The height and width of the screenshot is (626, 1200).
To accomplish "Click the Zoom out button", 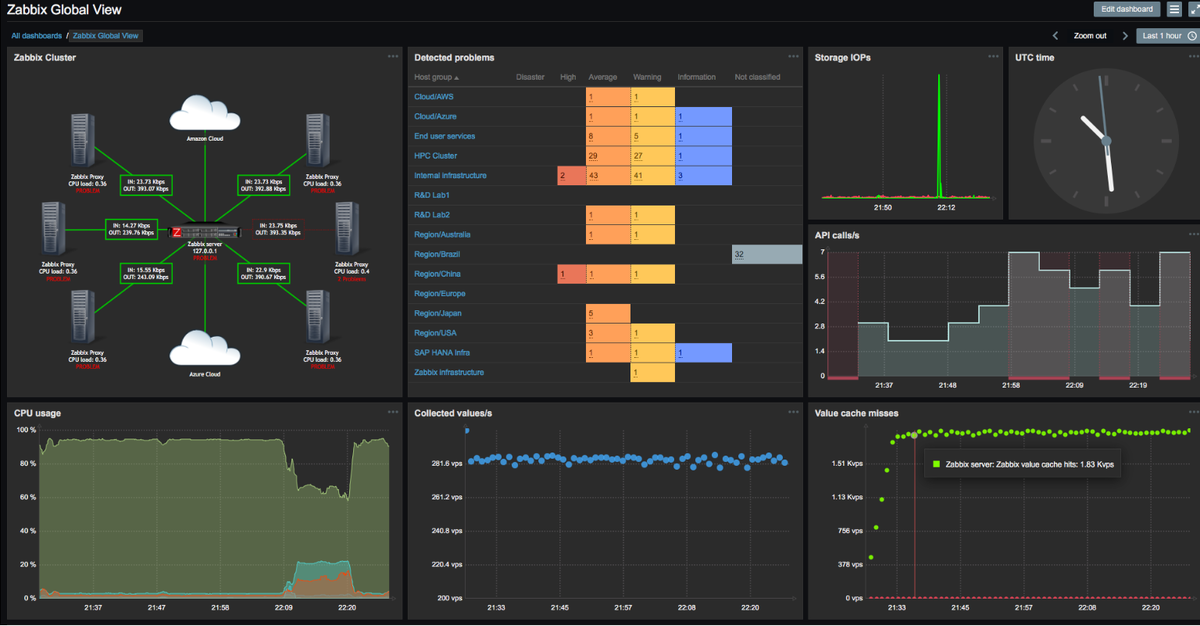I will tap(1090, 36).
